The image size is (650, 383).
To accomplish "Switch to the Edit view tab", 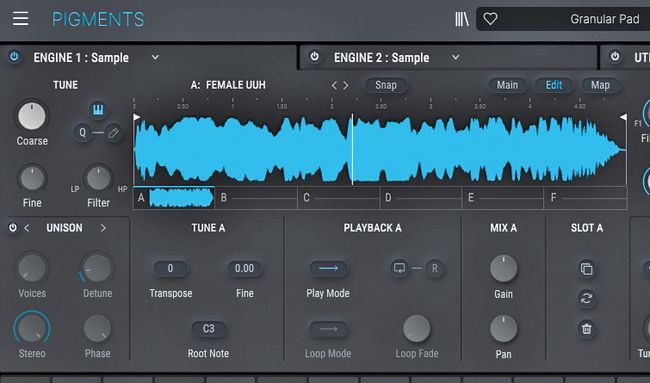I will coord(554,85).
